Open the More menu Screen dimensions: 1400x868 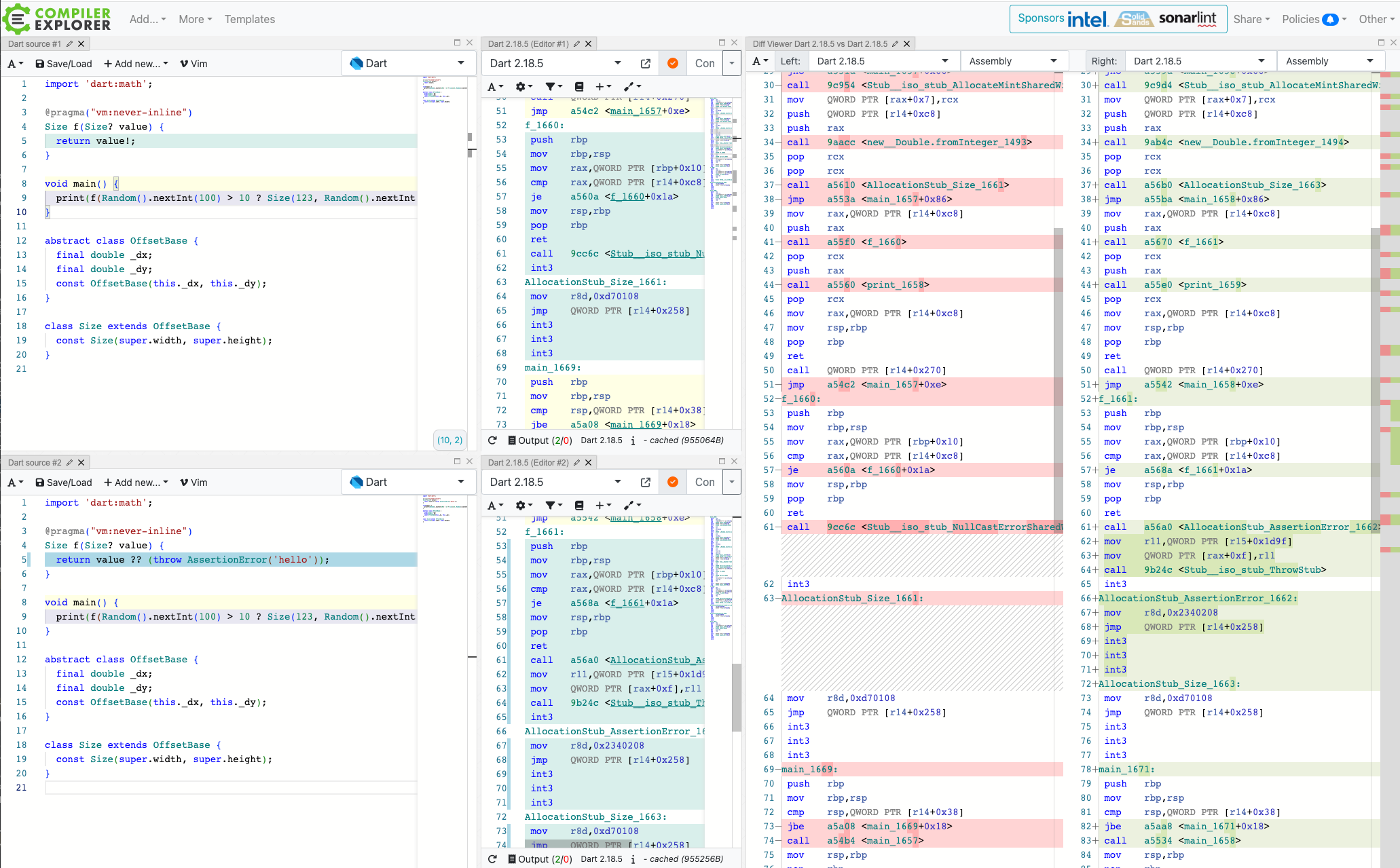tap(195, 19)
